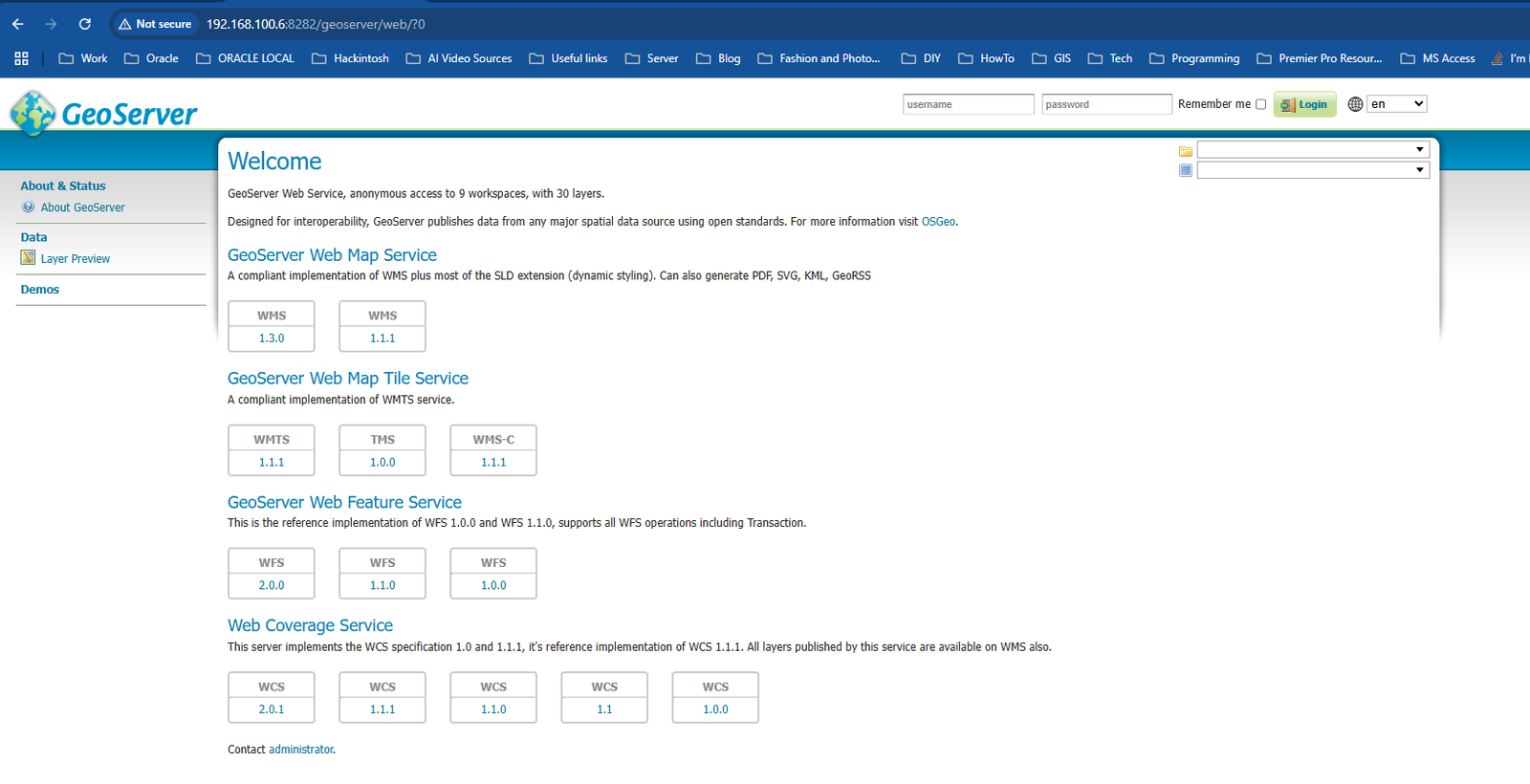This screenshot has width=1530, height=784.
Task: Follow the OSGeo link
Action: point(938,222)
